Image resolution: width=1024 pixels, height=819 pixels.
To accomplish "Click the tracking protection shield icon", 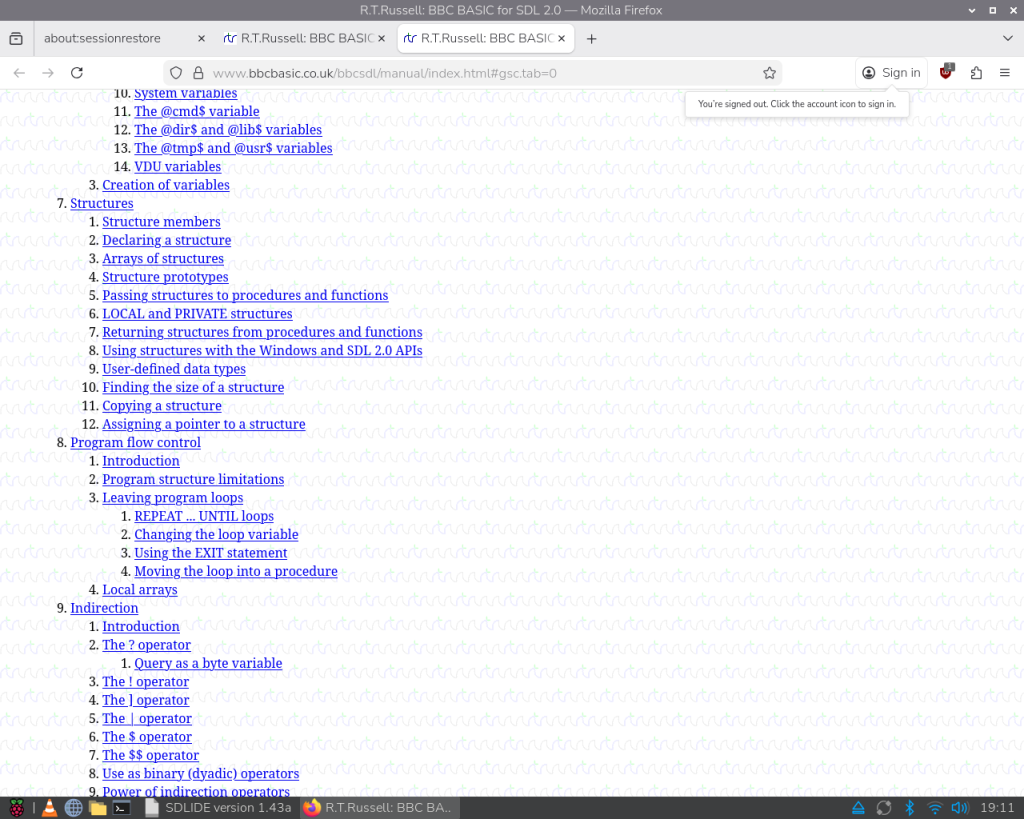I will coord(176,73).
